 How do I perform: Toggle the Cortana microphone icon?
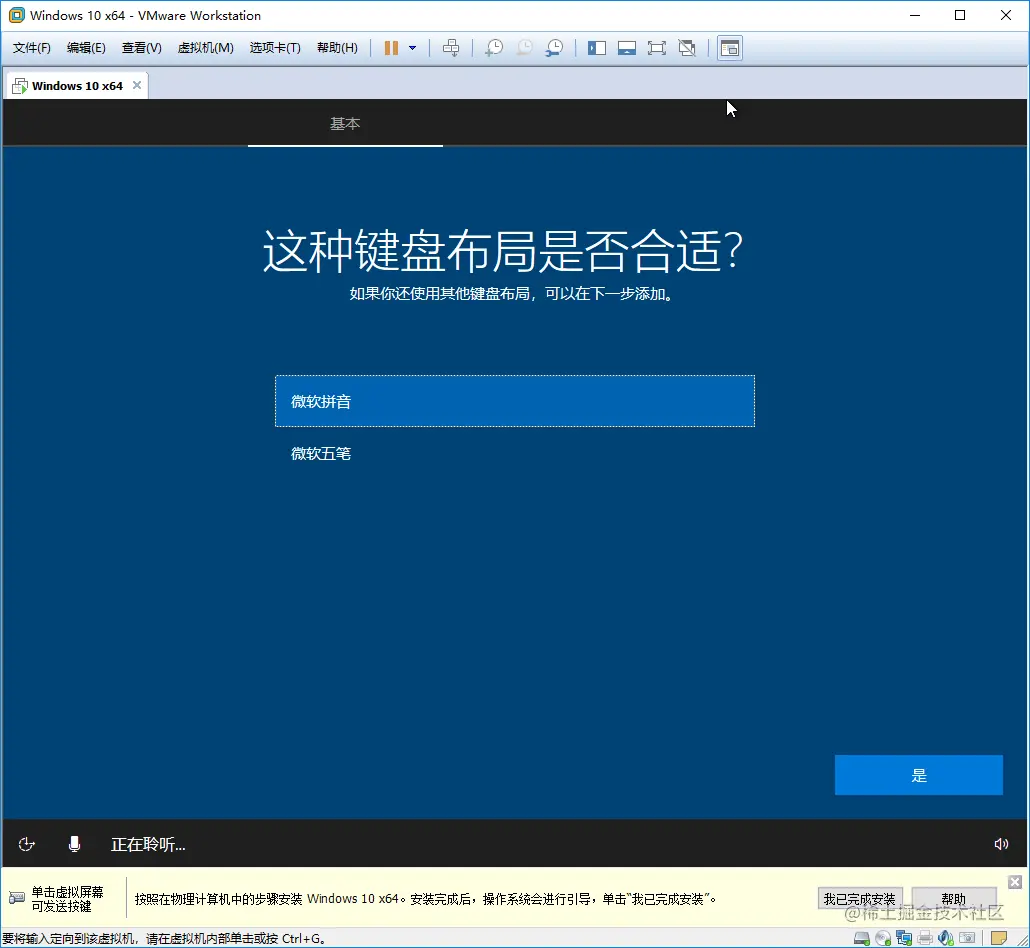click(x=74, y=844)
